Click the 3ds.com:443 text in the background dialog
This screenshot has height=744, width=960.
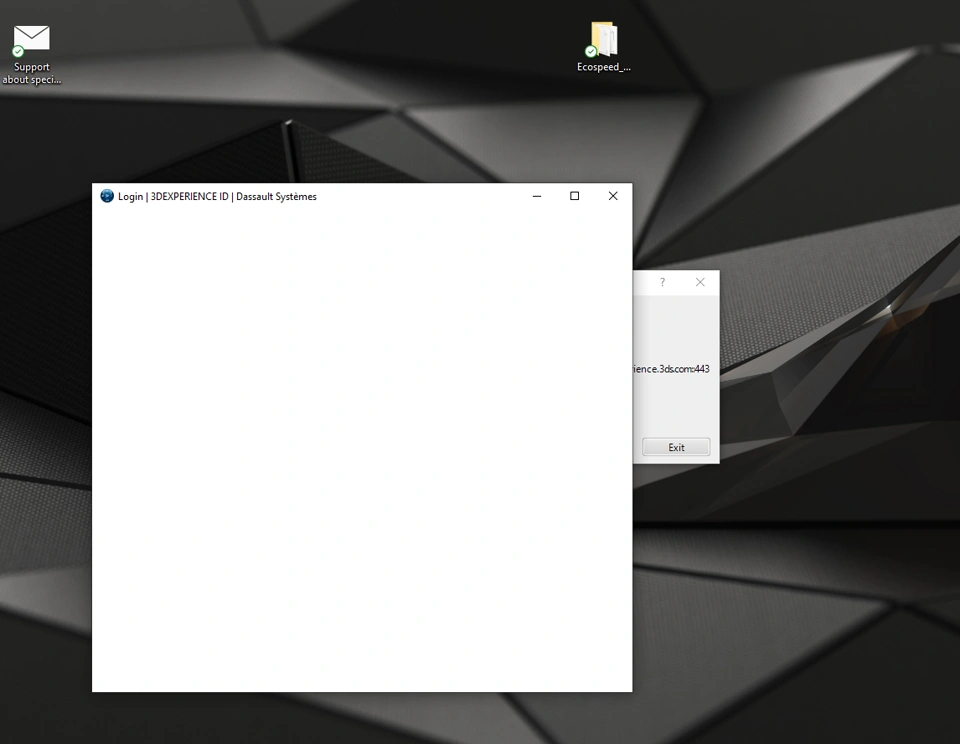671,369
